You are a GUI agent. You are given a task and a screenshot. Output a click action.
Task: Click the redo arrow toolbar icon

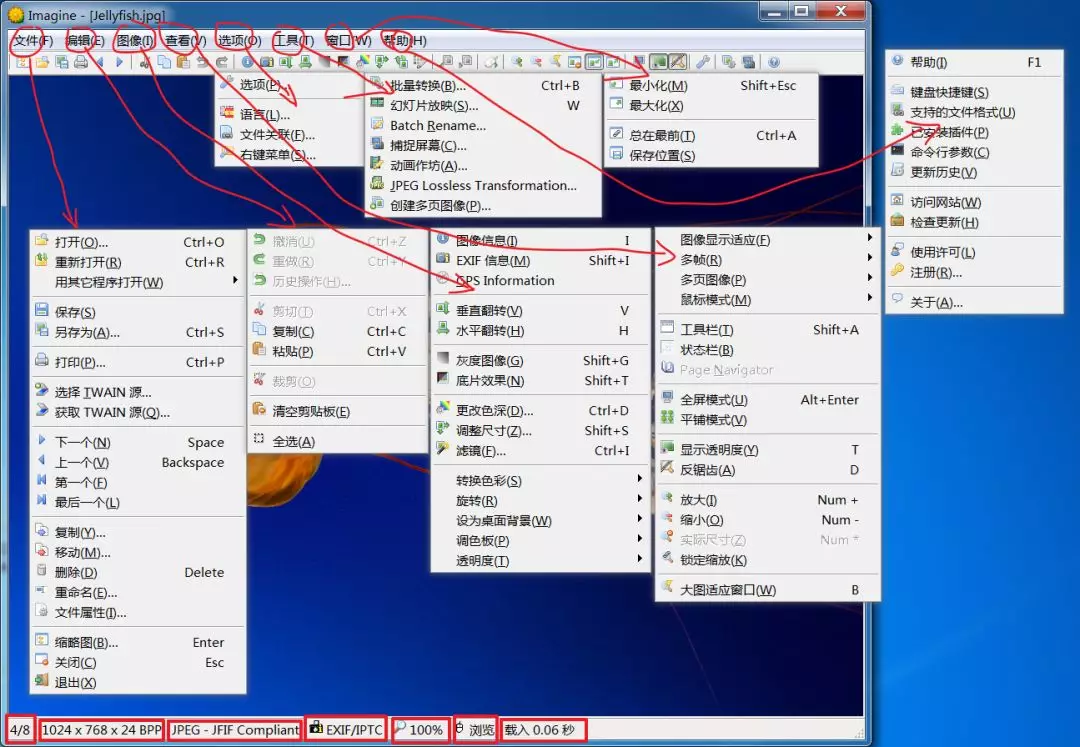click(222, 63)
